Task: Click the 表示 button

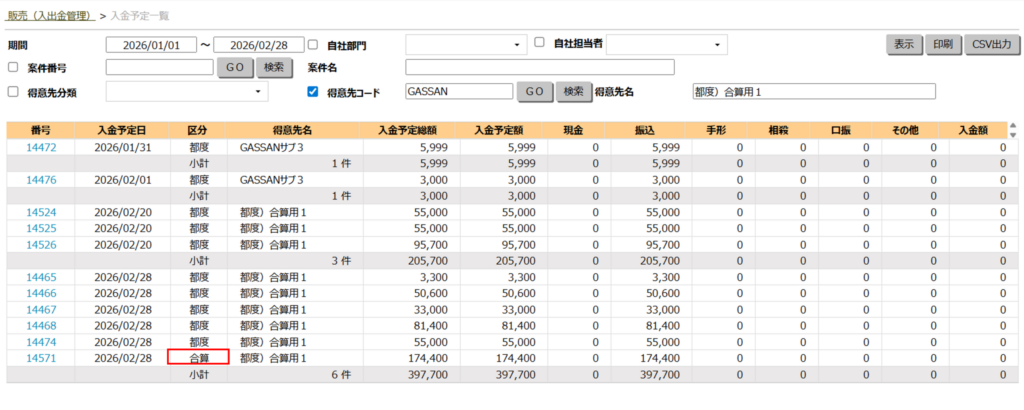Action: (x=903, y=45)
